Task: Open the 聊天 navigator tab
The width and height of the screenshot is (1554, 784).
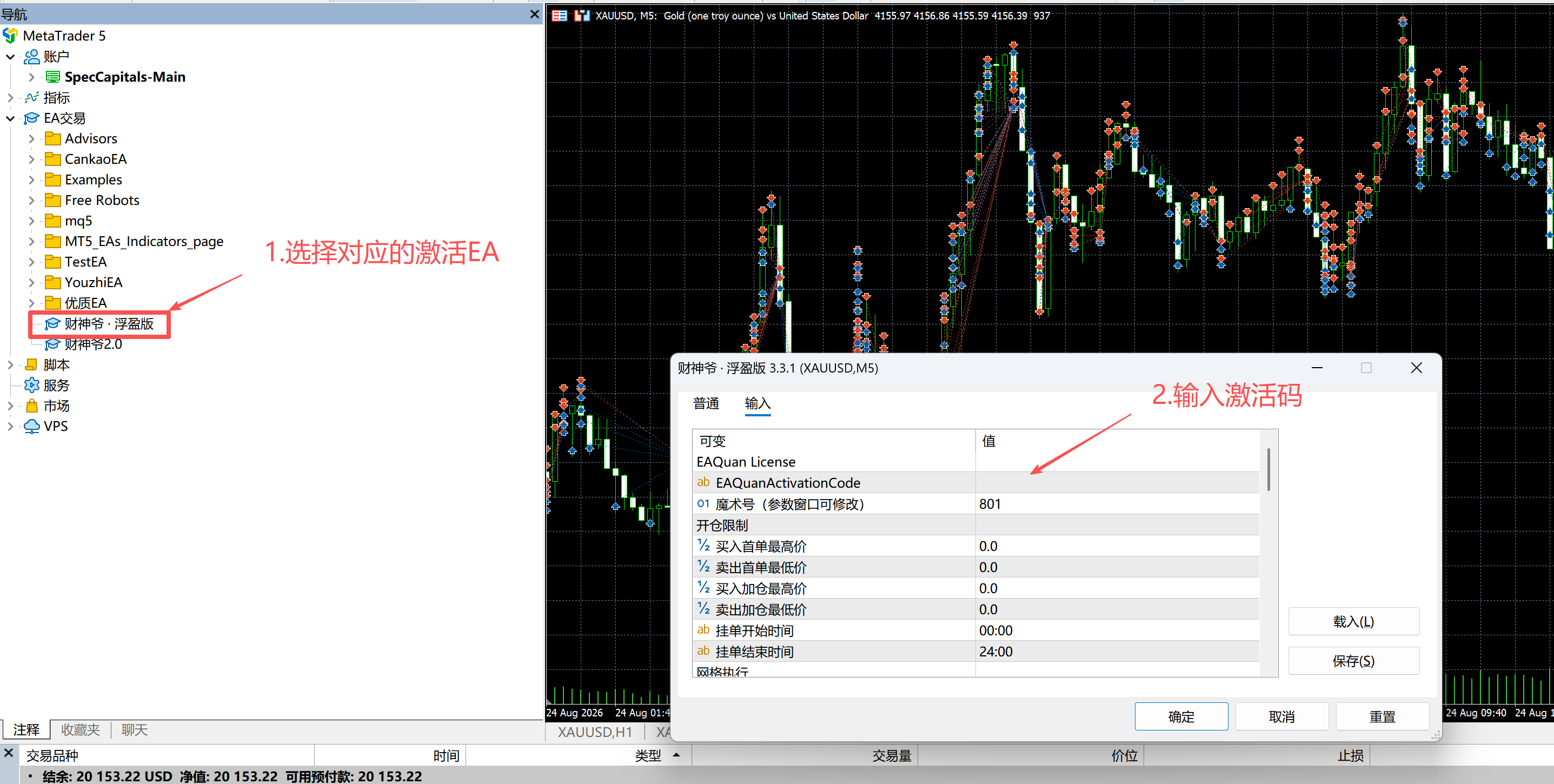Action: (x=135, y=730)
